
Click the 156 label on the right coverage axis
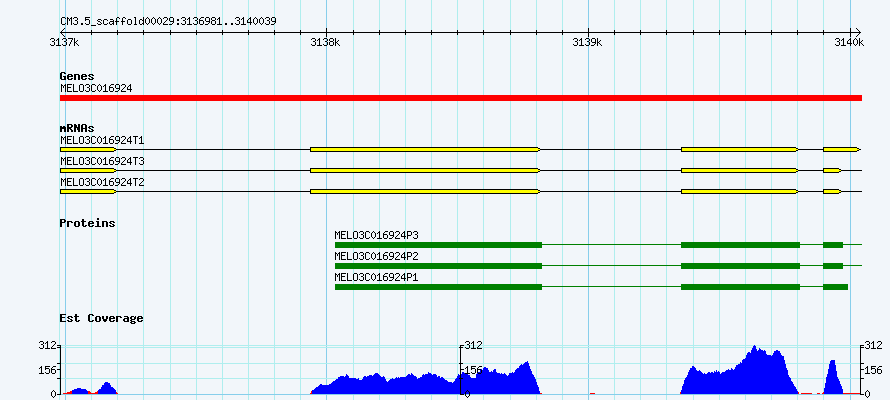point(874,370)
